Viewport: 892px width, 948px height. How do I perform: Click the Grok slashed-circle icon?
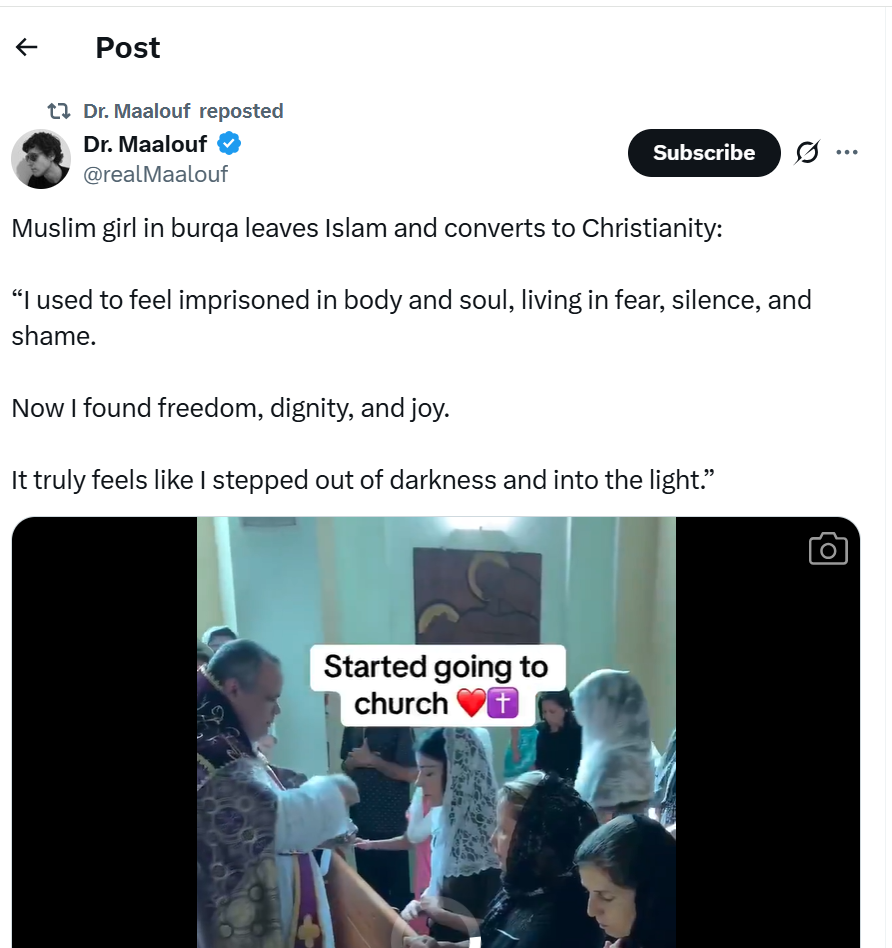coord(806,153)
